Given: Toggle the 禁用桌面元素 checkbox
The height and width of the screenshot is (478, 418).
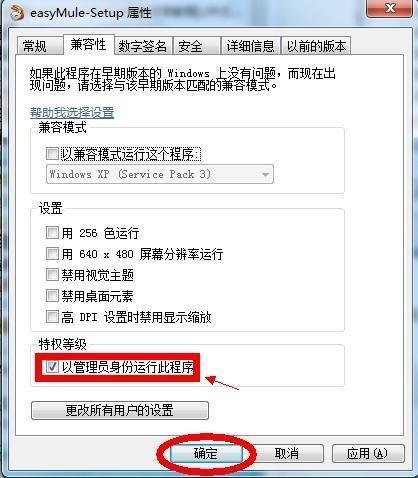Looking at the screenshot, I should (52, 296).
